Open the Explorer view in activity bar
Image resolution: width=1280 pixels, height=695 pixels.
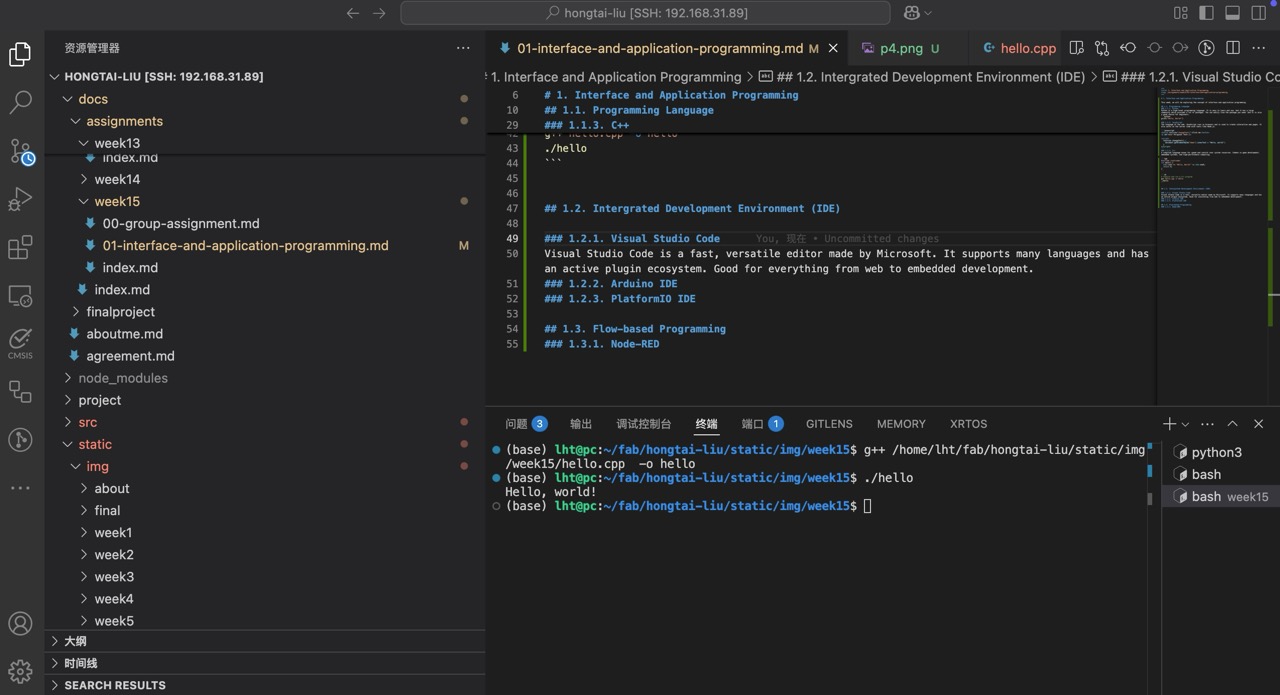[20, 54]
